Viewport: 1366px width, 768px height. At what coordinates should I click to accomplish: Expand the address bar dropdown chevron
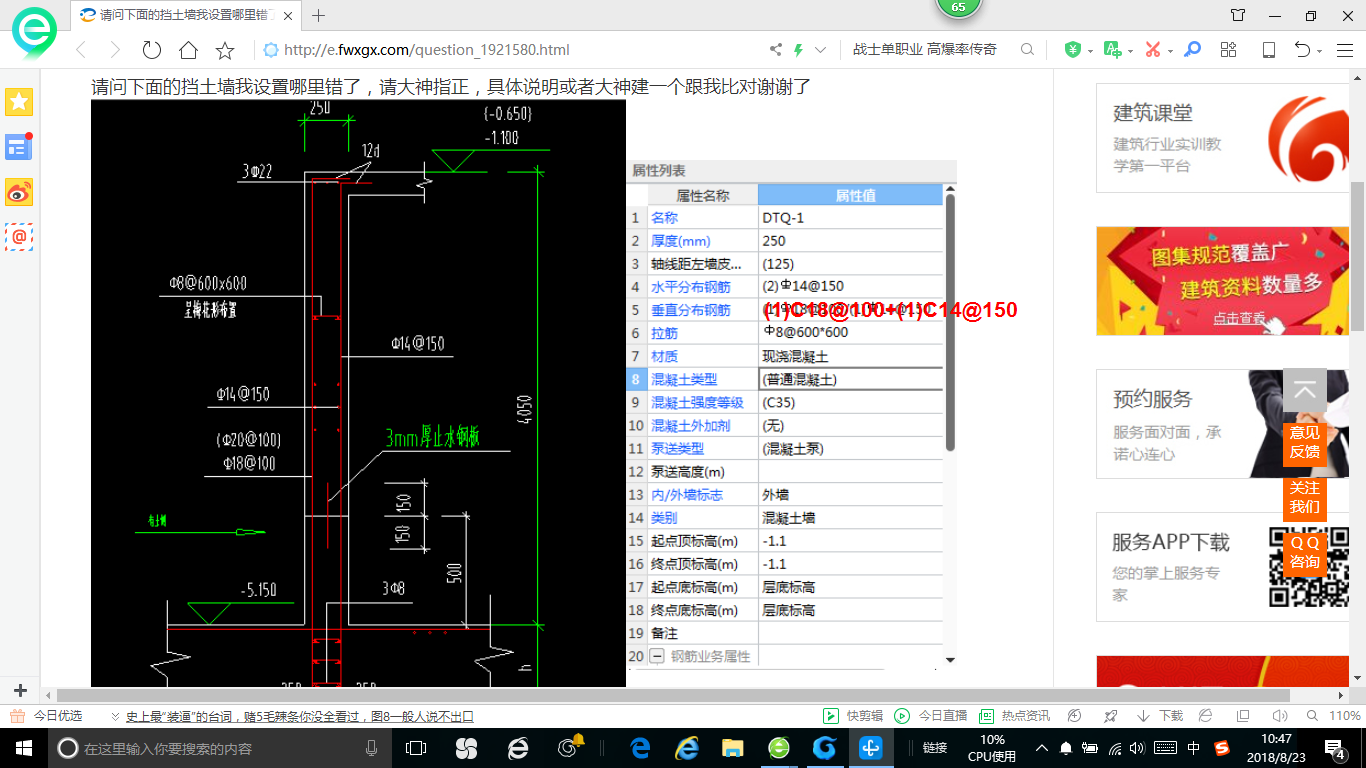pos(821,50)
